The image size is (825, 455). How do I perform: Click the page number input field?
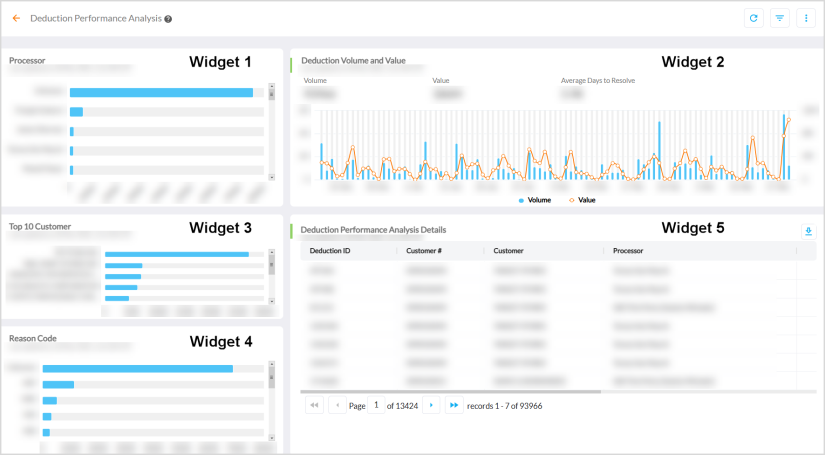point(377,405)
